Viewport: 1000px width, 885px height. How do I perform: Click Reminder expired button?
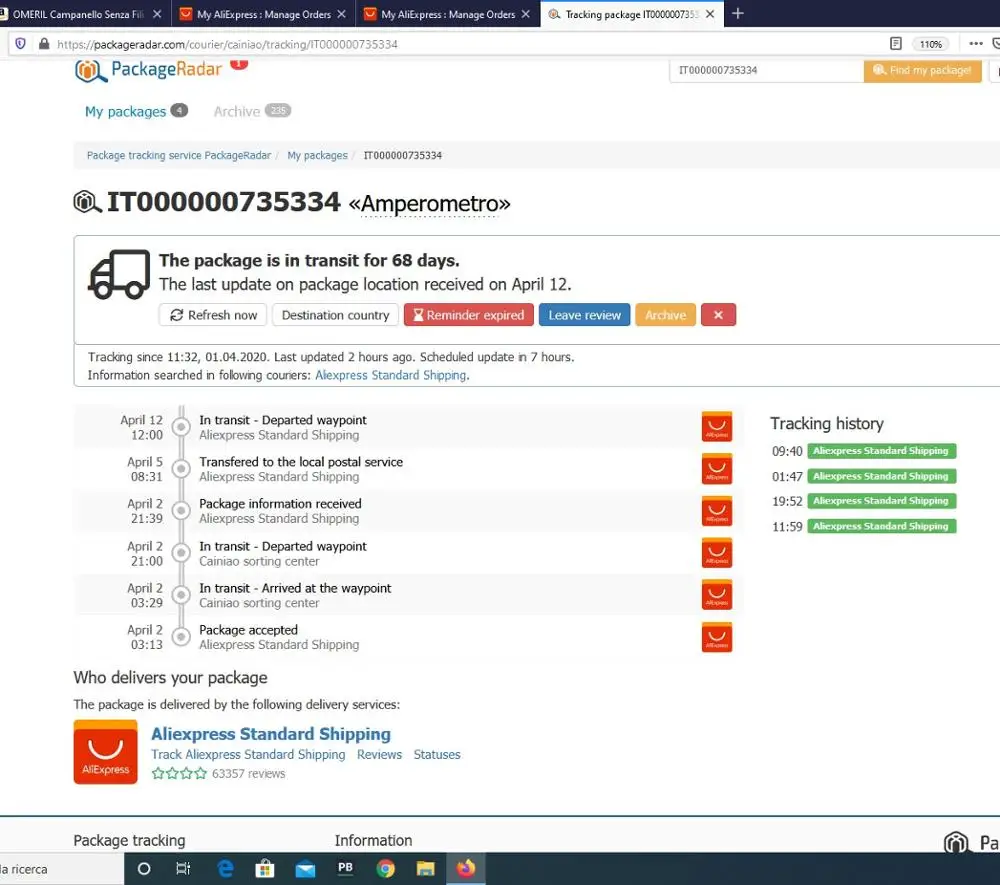[468, 315]
